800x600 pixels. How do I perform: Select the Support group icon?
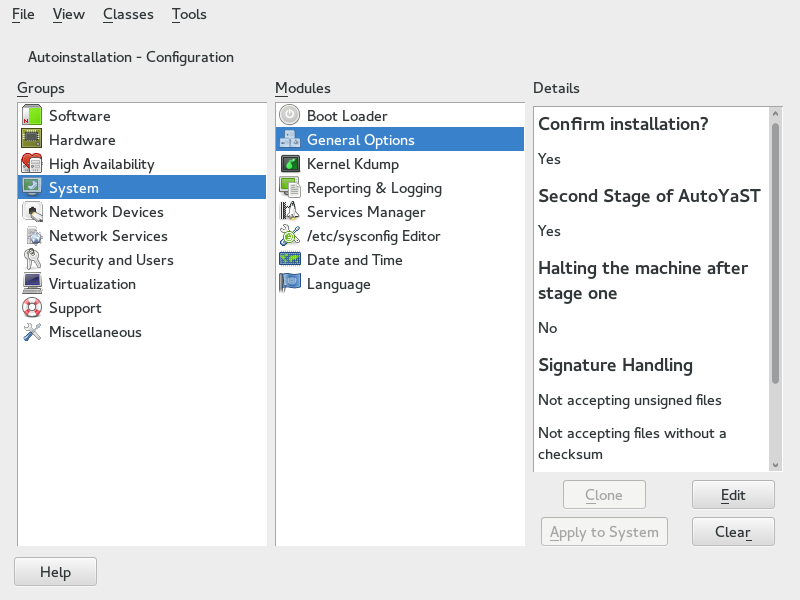click(30, 308)
